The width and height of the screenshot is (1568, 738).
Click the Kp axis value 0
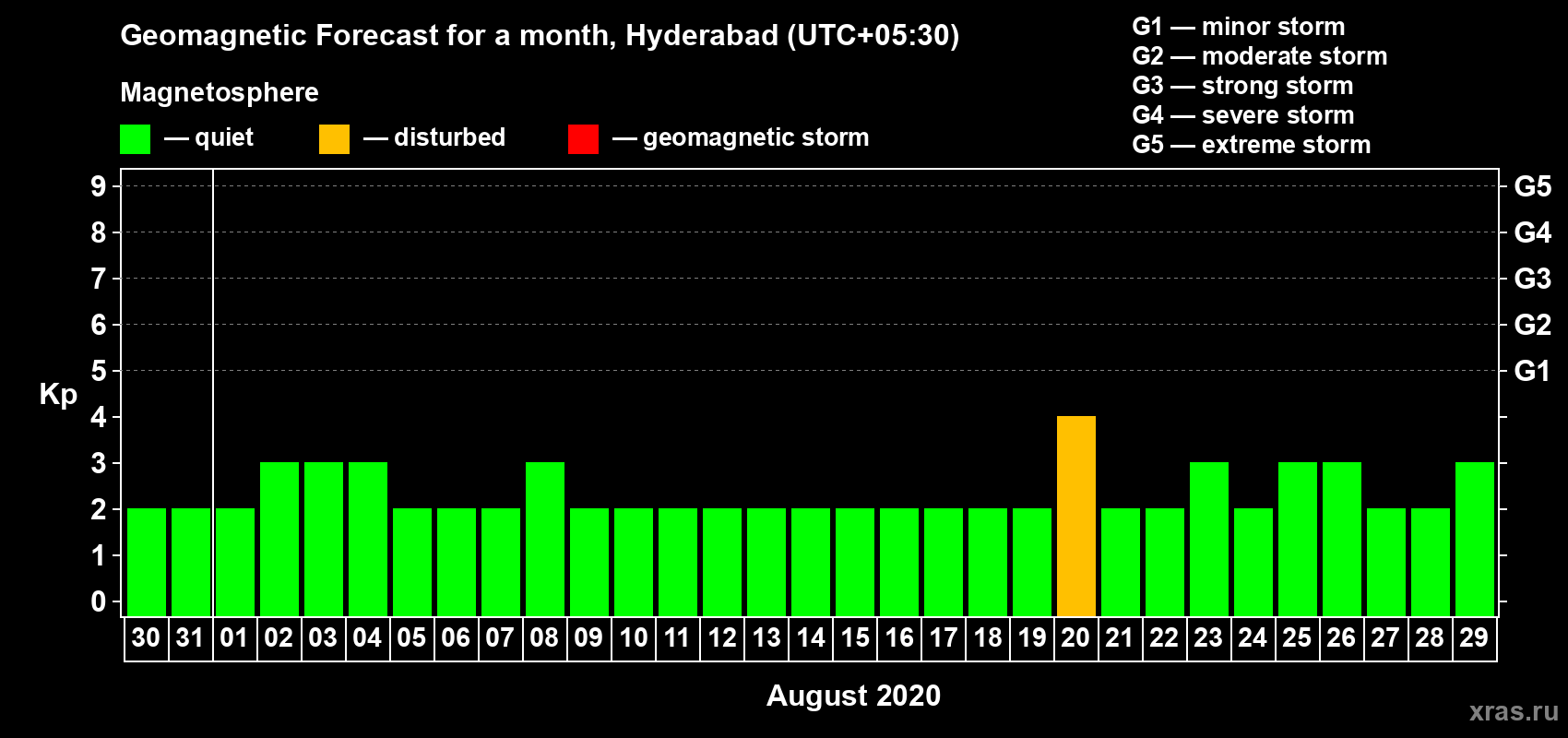click(99, 601)
